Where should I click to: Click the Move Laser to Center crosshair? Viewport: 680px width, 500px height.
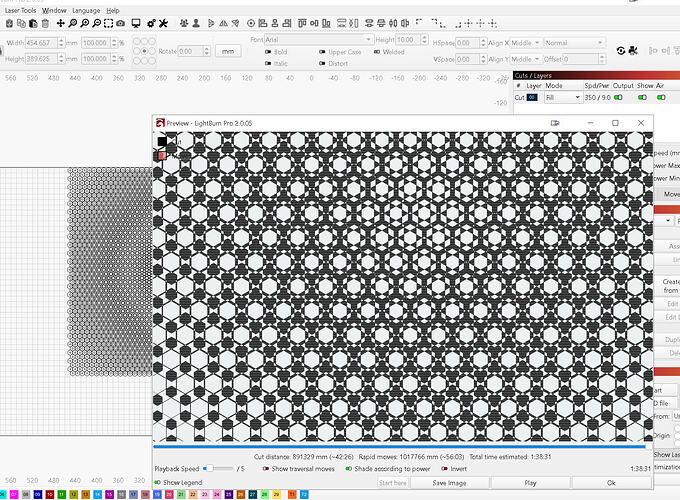(x=481, y=23)
